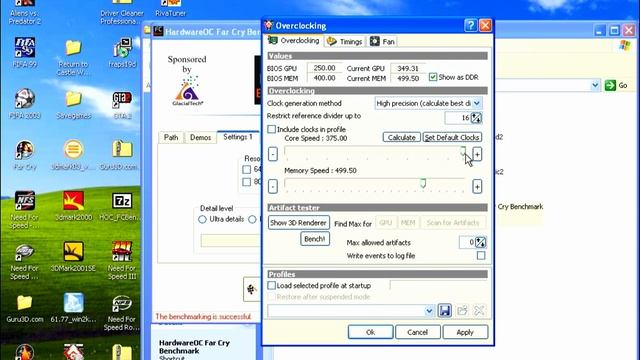Open the Far Cry desktop icon
The image size is (640, 360).
[x=25, y=155]
